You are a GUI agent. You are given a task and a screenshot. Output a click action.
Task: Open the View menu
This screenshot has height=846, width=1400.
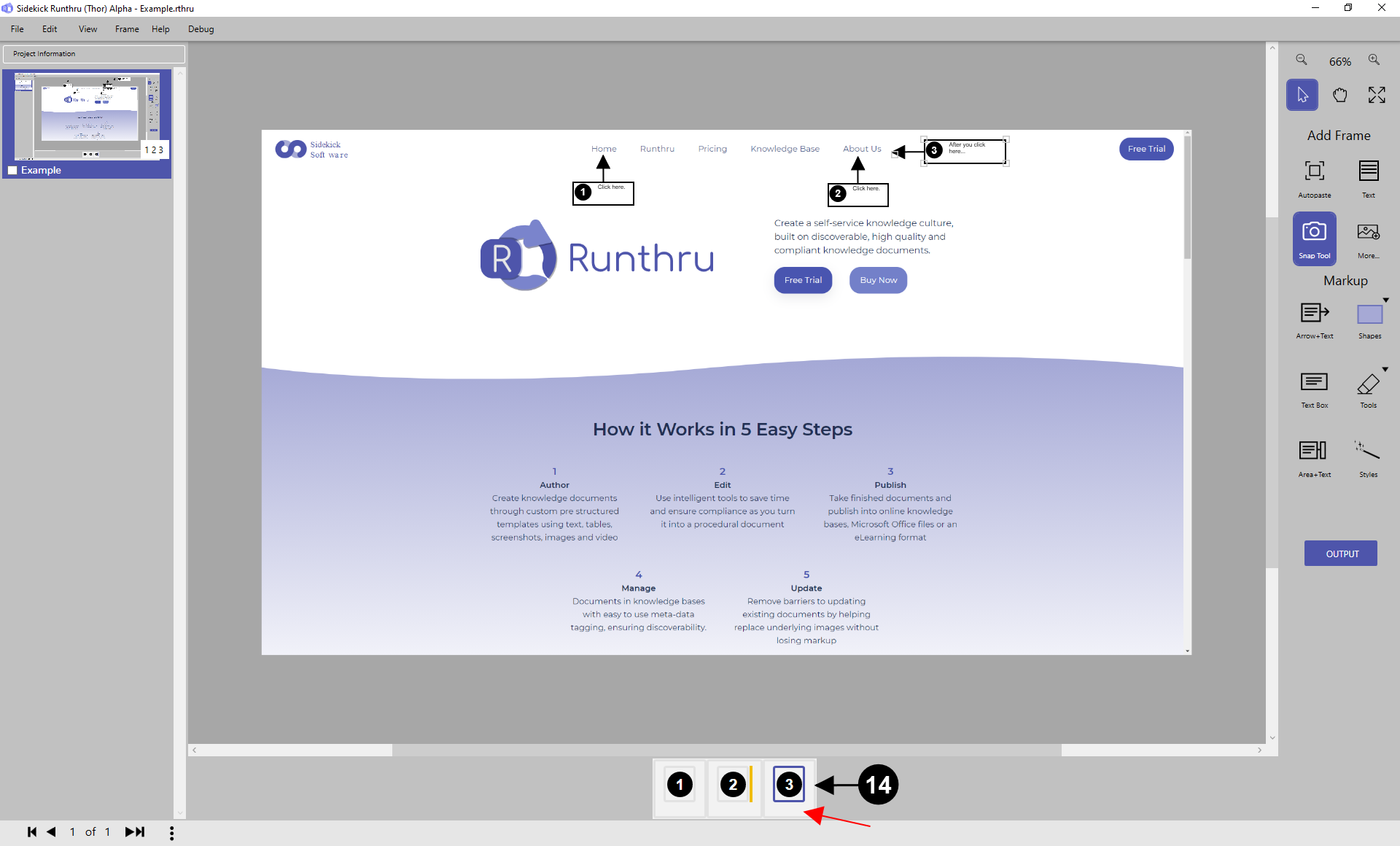pyautogui.click(x=87, y=29)
